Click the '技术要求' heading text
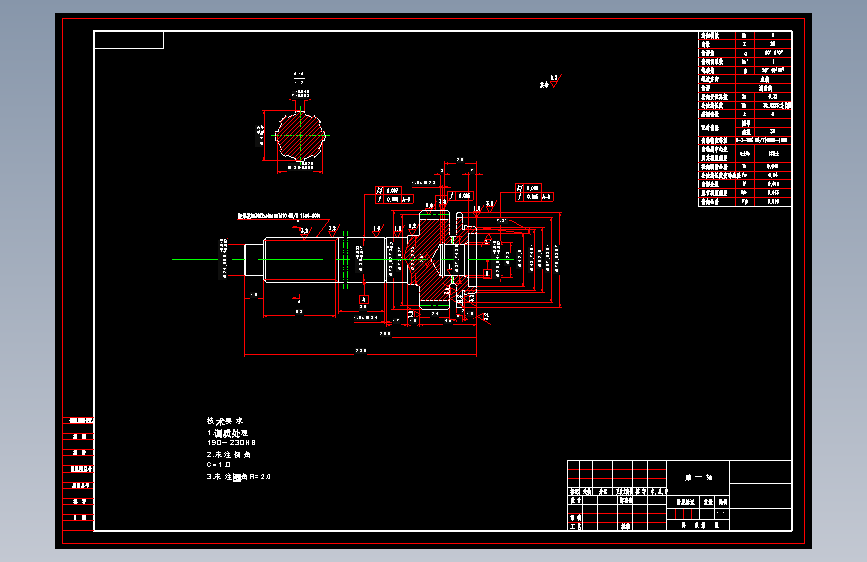This screenshot has height=562, width=867. point(224,421)
